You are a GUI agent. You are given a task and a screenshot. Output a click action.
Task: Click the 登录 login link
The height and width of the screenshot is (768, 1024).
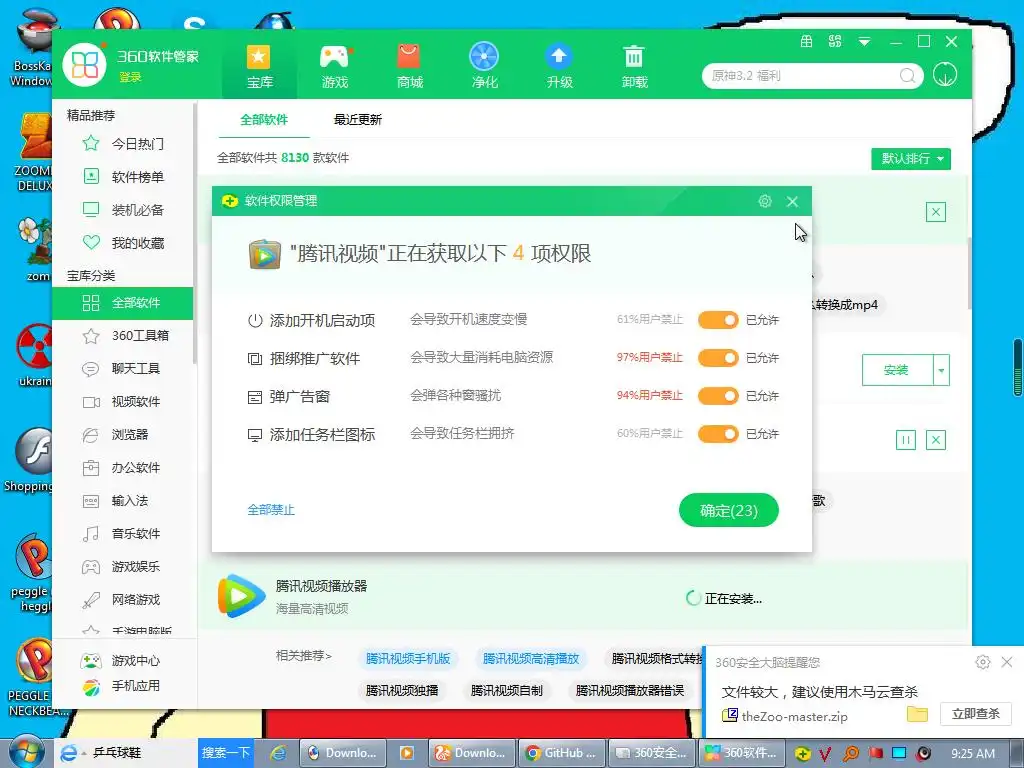click(x=130, y=77)
